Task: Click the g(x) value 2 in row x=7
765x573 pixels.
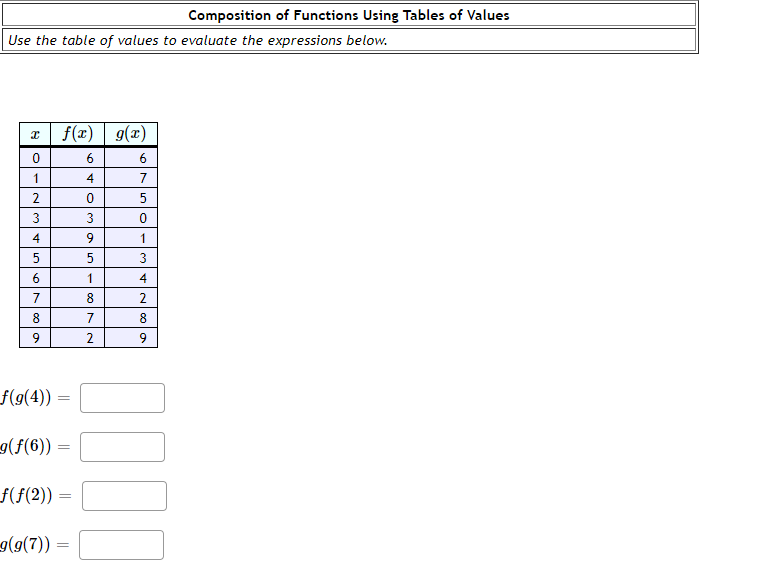Action: point(143,298)
